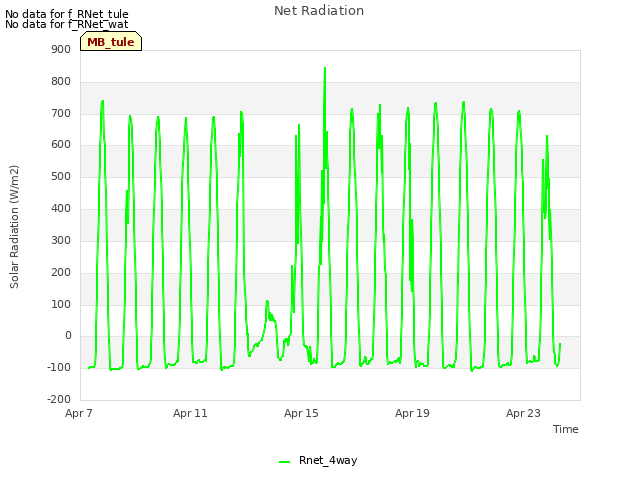Click the Apr 11 x-axis tick label
The height and width of the screenshot is (480, 640).
190,413
